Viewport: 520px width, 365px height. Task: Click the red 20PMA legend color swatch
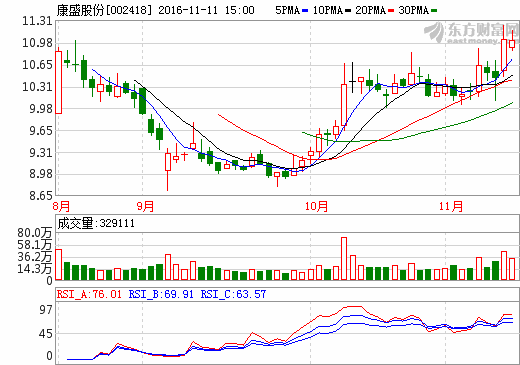tap(391, 11)
